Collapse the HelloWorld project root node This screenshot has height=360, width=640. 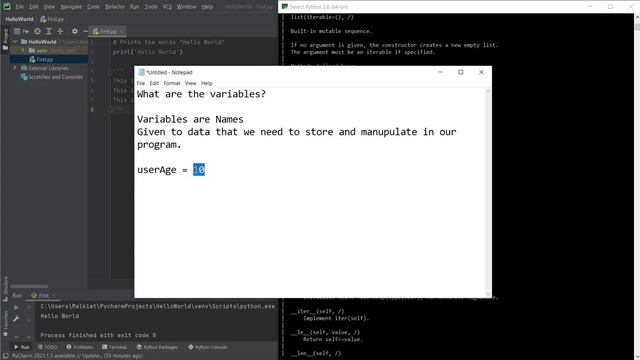[x=16, y=42]
